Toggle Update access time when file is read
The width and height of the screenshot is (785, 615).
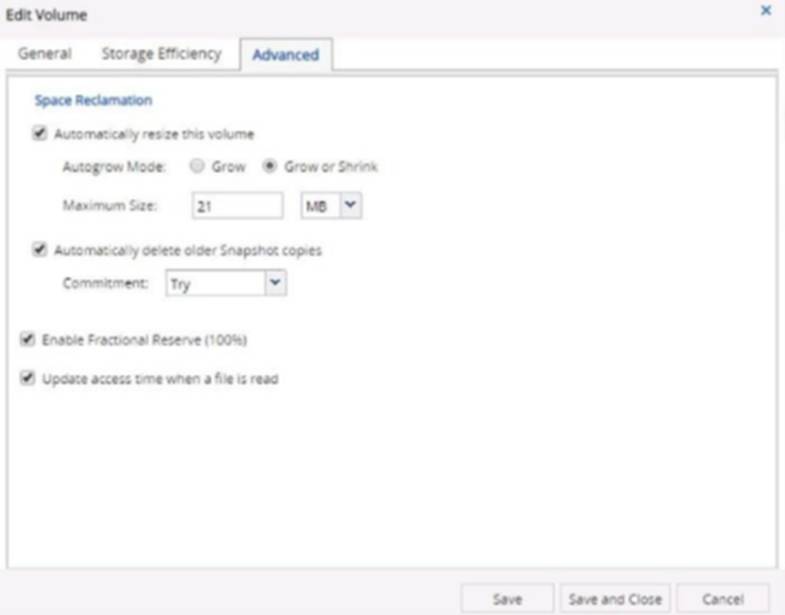click(x=28, y=378)
